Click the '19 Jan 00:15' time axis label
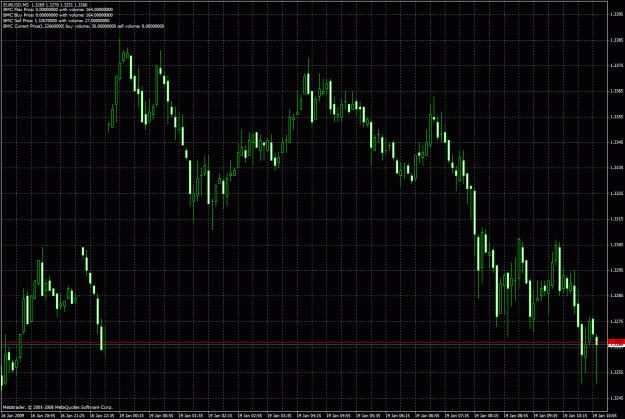 tap(131, 415)
